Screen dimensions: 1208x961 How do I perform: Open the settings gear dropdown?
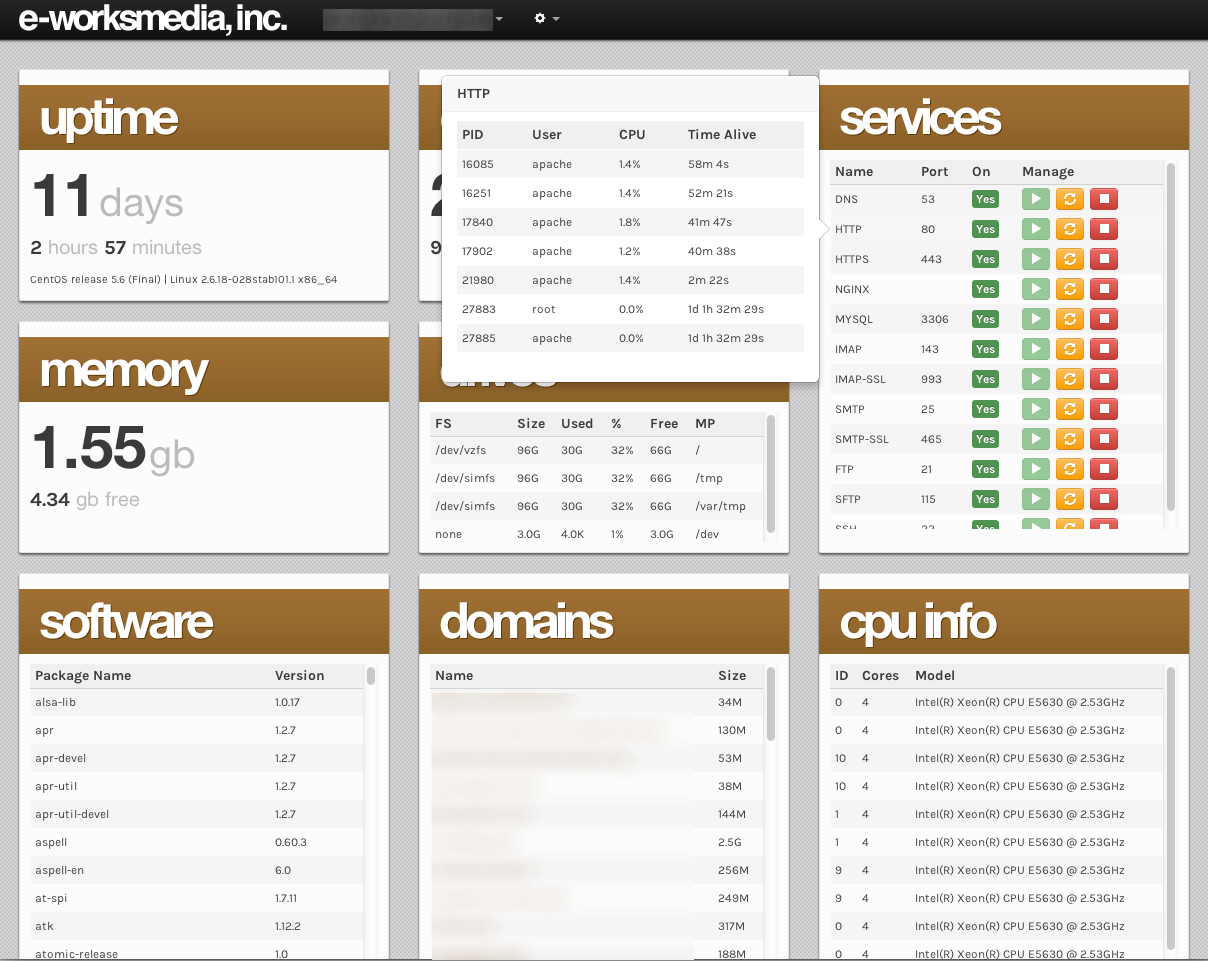[546, 19]
